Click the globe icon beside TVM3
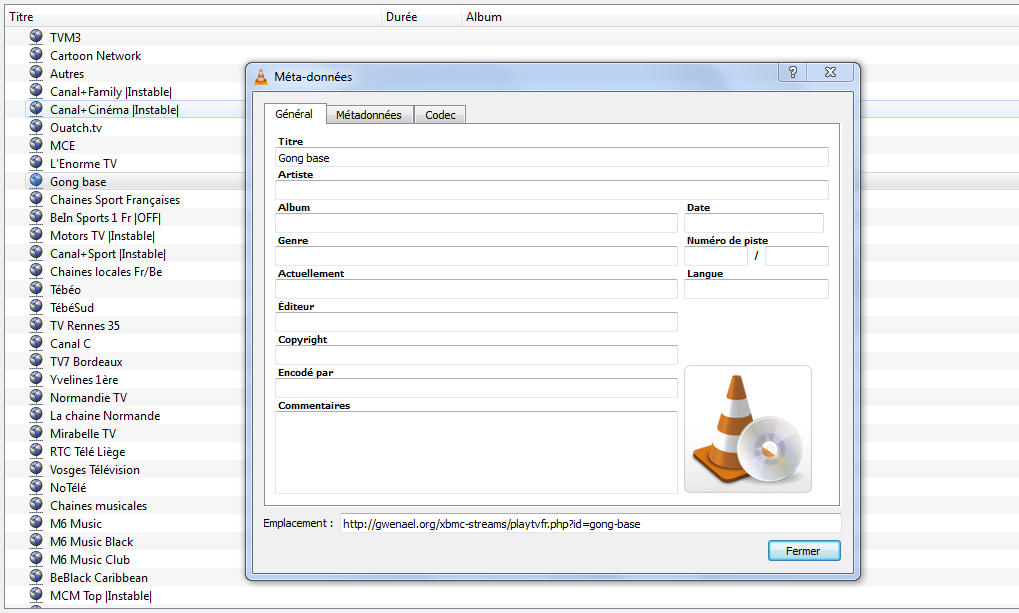1019x613 pixels. pos(36,36)
